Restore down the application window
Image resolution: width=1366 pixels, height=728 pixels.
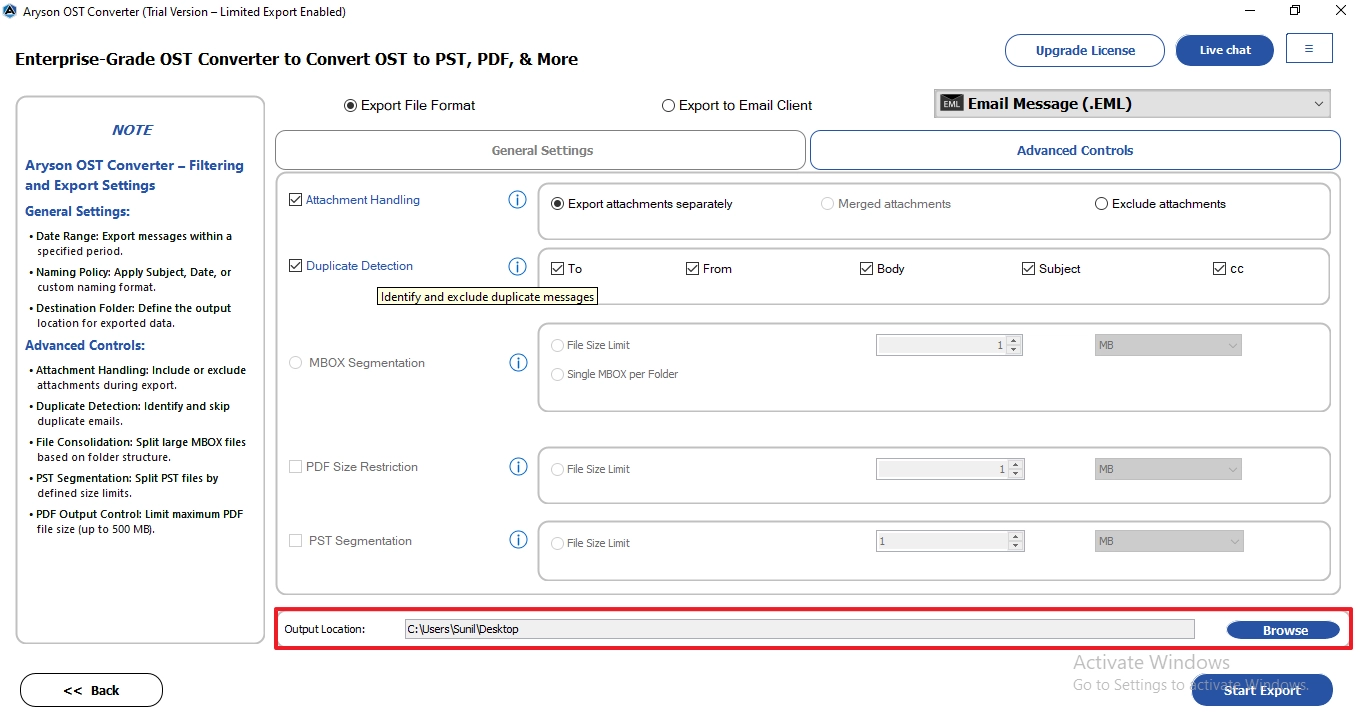coord(1296,11)
